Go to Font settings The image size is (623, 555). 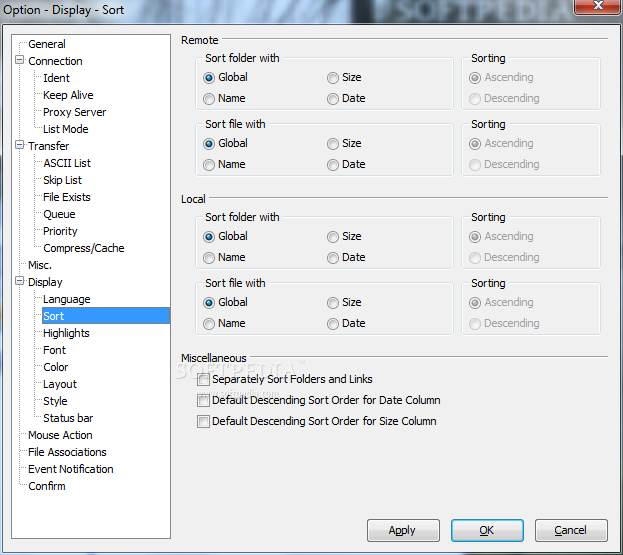pyautogui.click(x=54, y=350)
